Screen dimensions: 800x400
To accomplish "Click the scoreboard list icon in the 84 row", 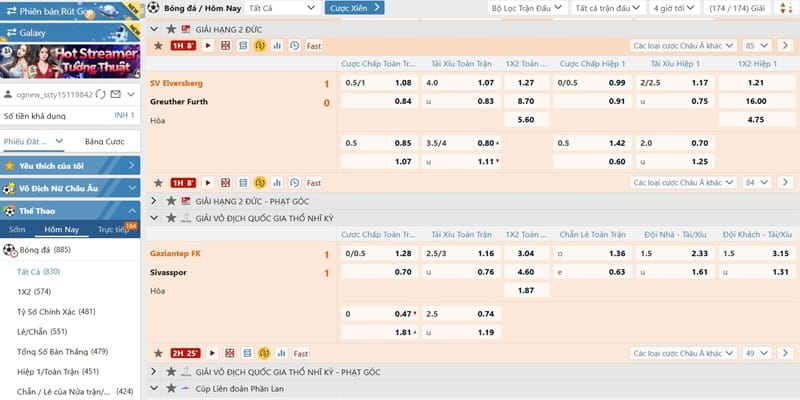I will tap(243, 183).
